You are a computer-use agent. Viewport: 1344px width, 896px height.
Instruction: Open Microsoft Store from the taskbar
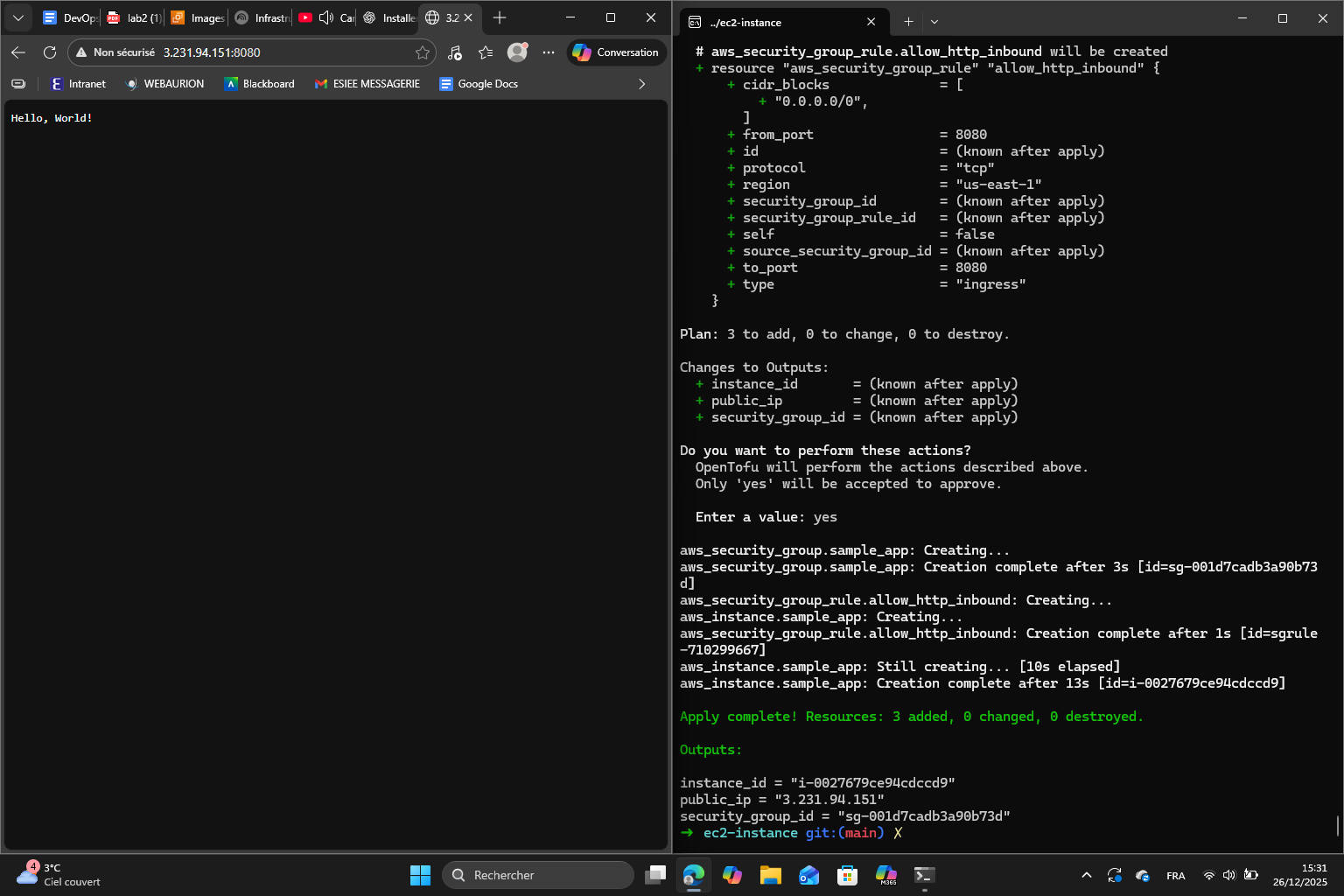pos(847,874)
